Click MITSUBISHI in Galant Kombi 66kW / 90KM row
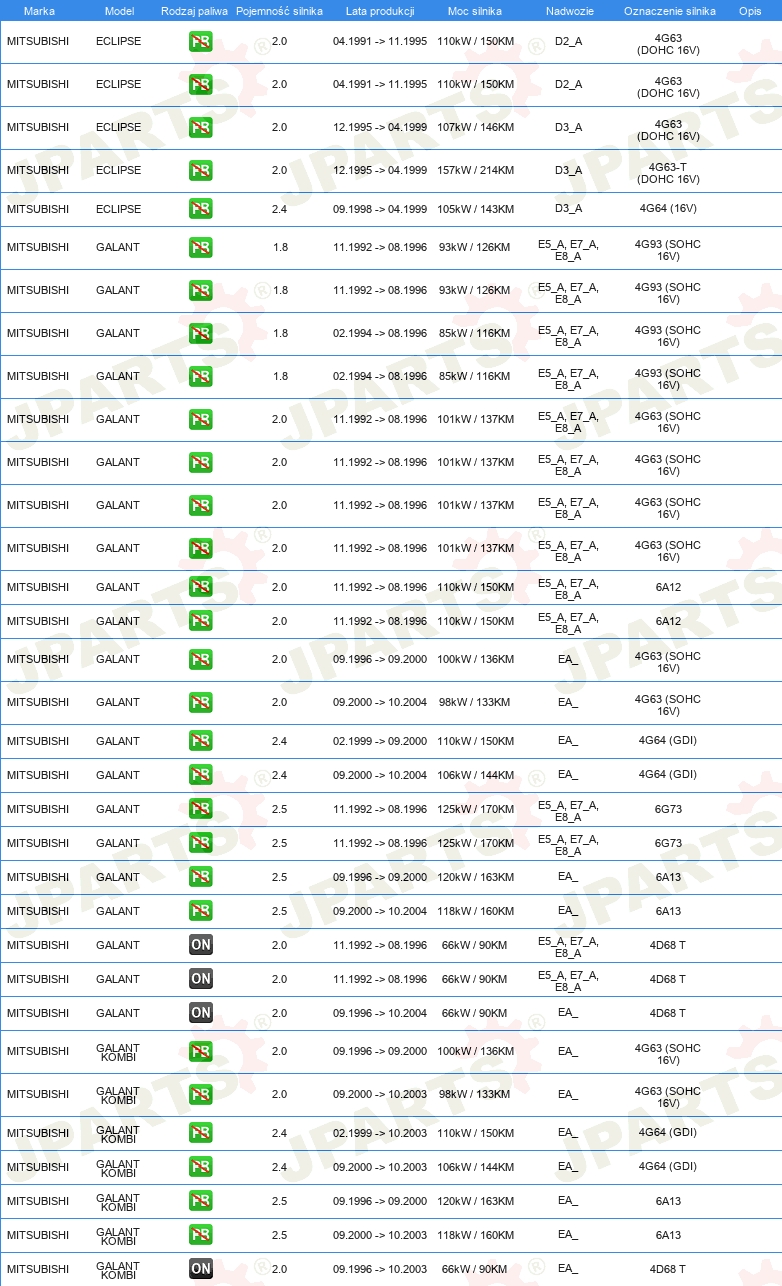The height and width of the screenshot is (1286, 782). coord(38,1269)
